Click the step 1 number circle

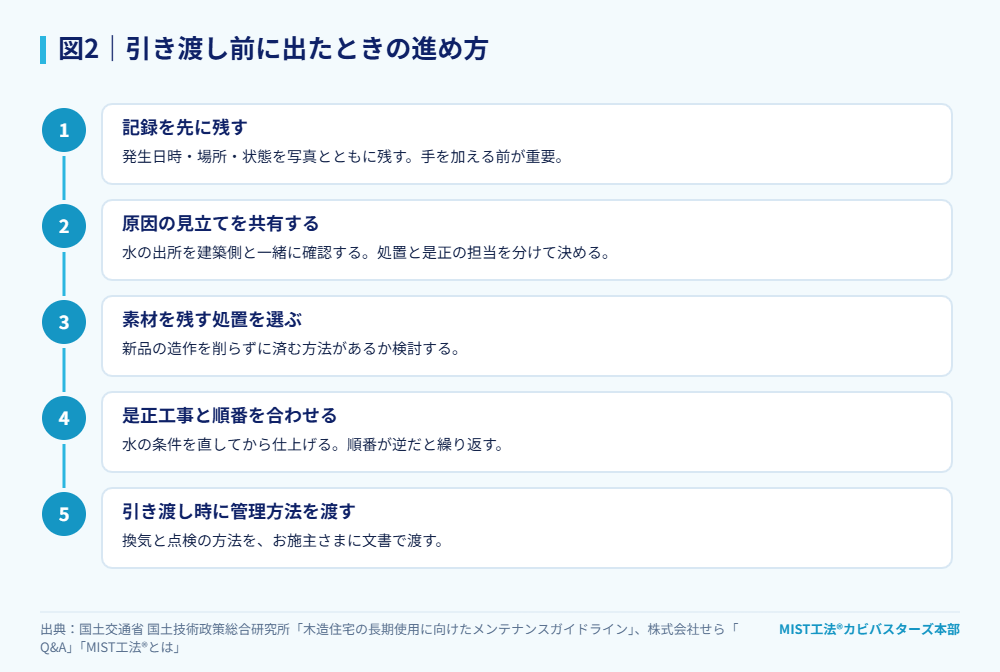pyautogui.click(x=64, y=130)
